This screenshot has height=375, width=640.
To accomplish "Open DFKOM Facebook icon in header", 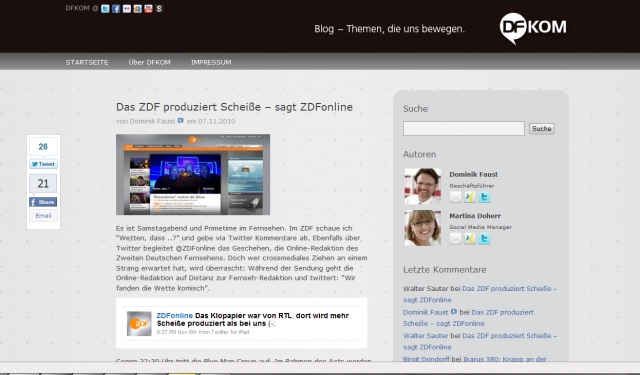I will point(116,9).
